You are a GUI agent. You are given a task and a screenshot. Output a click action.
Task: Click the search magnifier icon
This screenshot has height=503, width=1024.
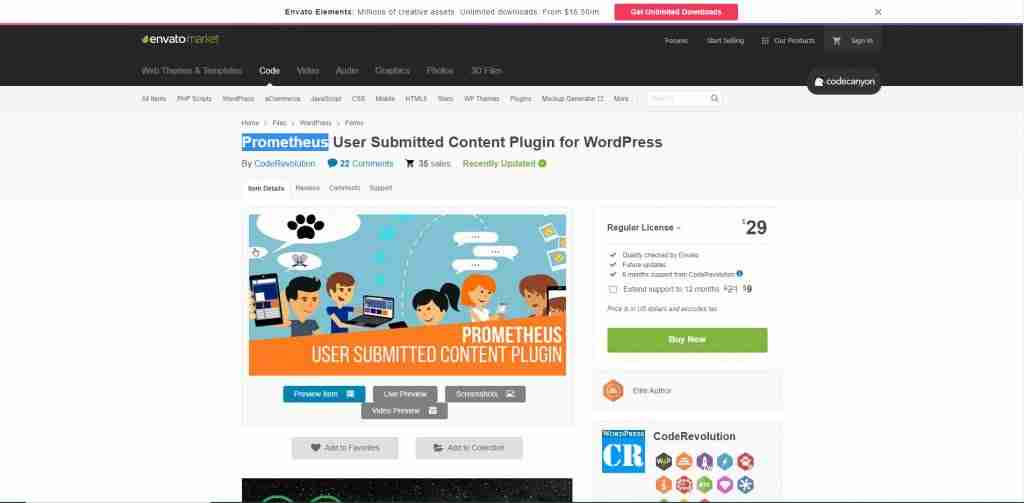pos(714,99)
